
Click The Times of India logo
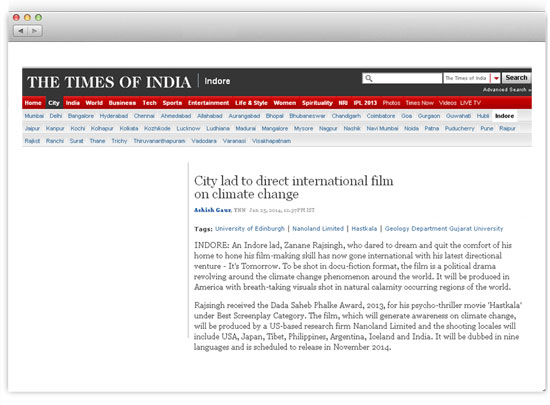pyautogui.click(x=109, y=82)
